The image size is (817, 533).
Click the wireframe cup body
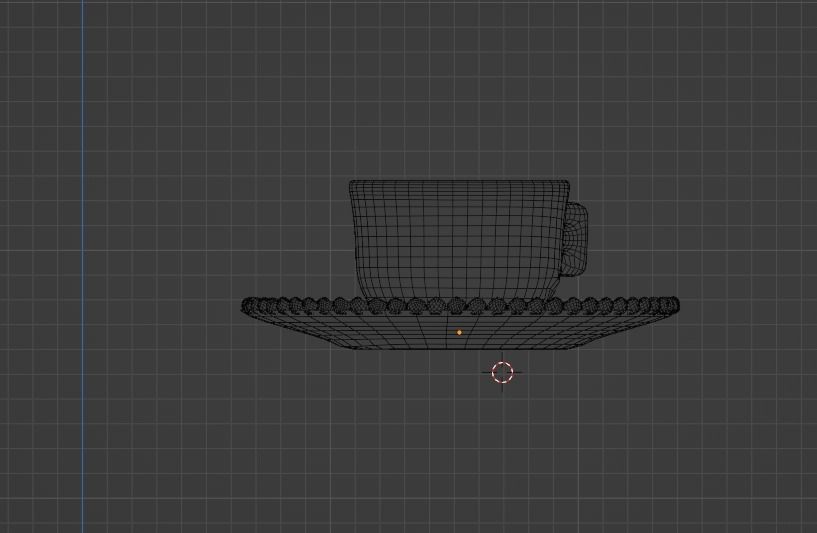459,240
